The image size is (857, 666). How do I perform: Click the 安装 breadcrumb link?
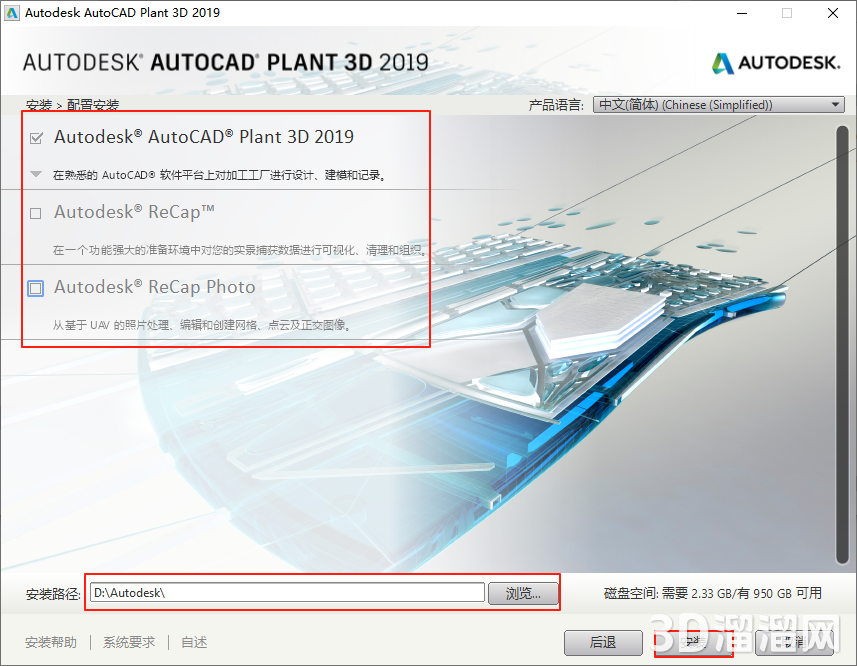33,105
